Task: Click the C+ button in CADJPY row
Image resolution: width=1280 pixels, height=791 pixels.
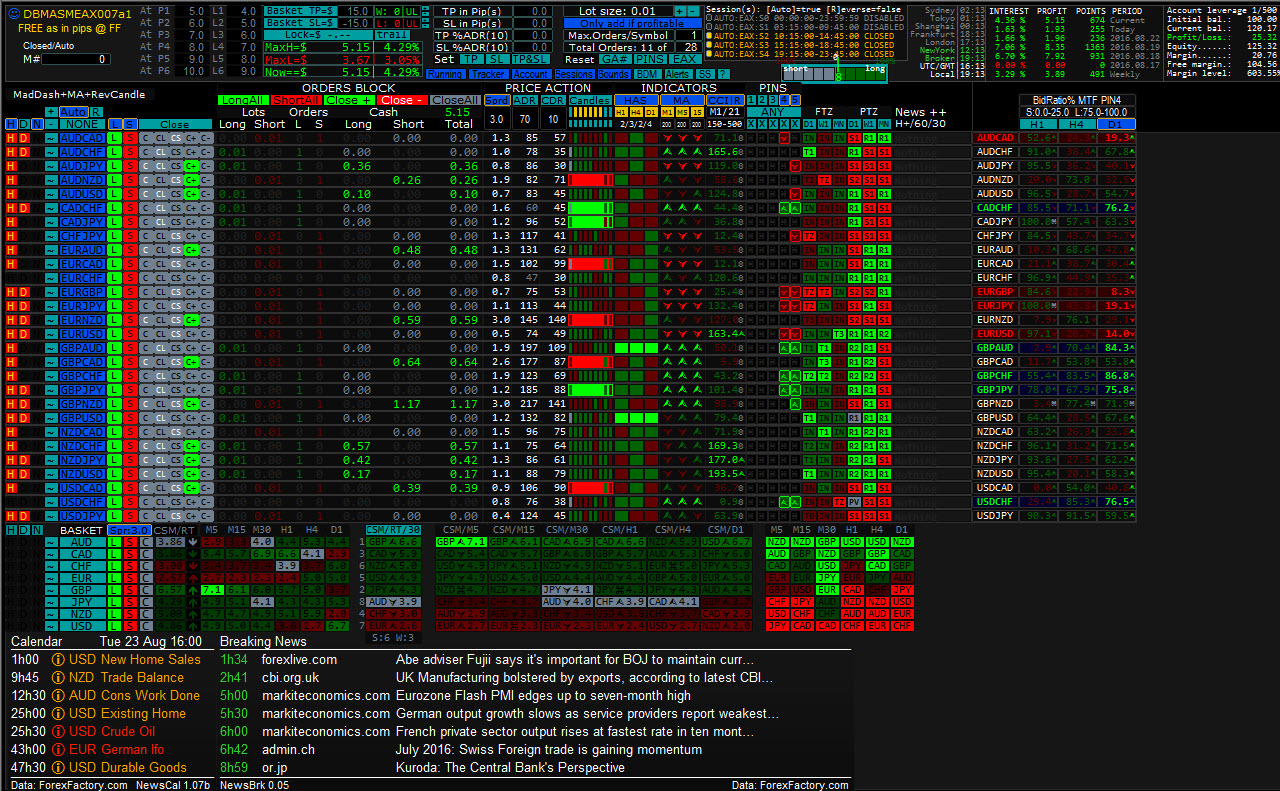Action: [192, 222]
